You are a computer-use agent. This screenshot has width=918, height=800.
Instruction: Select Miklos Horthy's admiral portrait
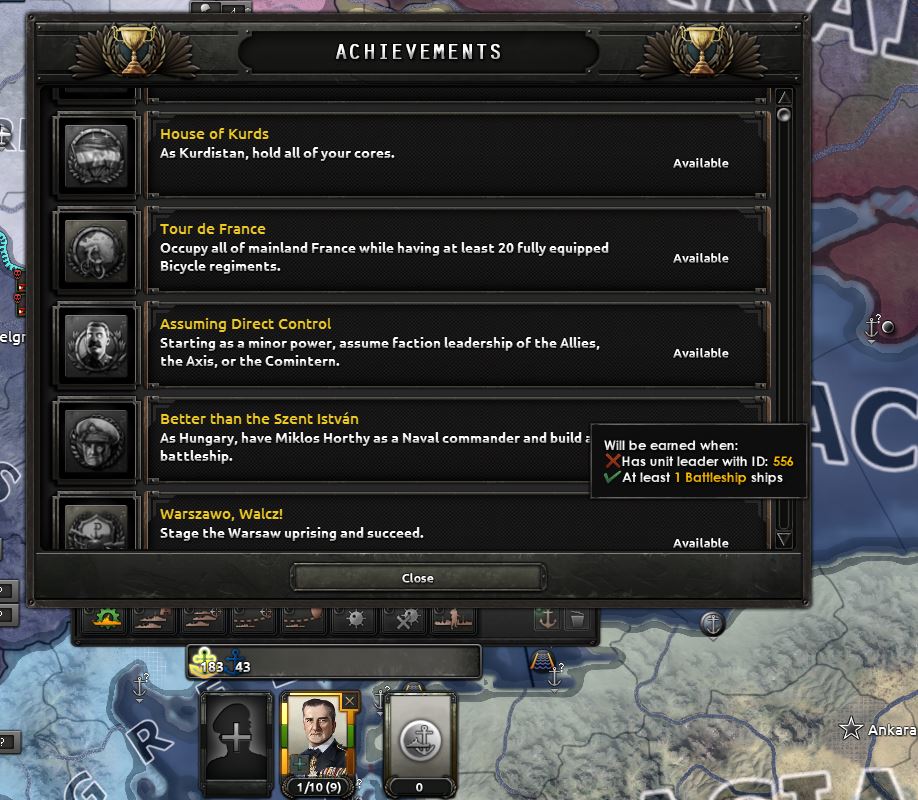click(319, 738)
